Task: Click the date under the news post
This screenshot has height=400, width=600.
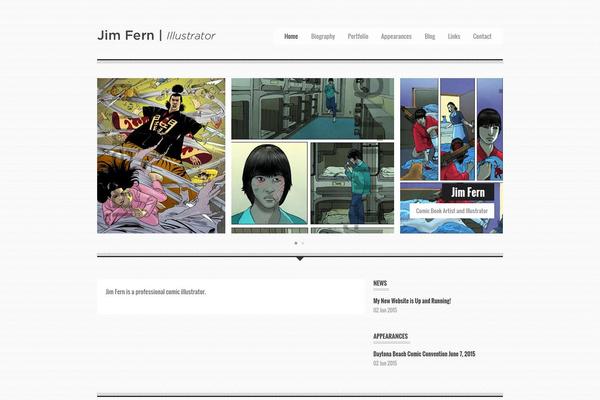Action: pos(385,310)
